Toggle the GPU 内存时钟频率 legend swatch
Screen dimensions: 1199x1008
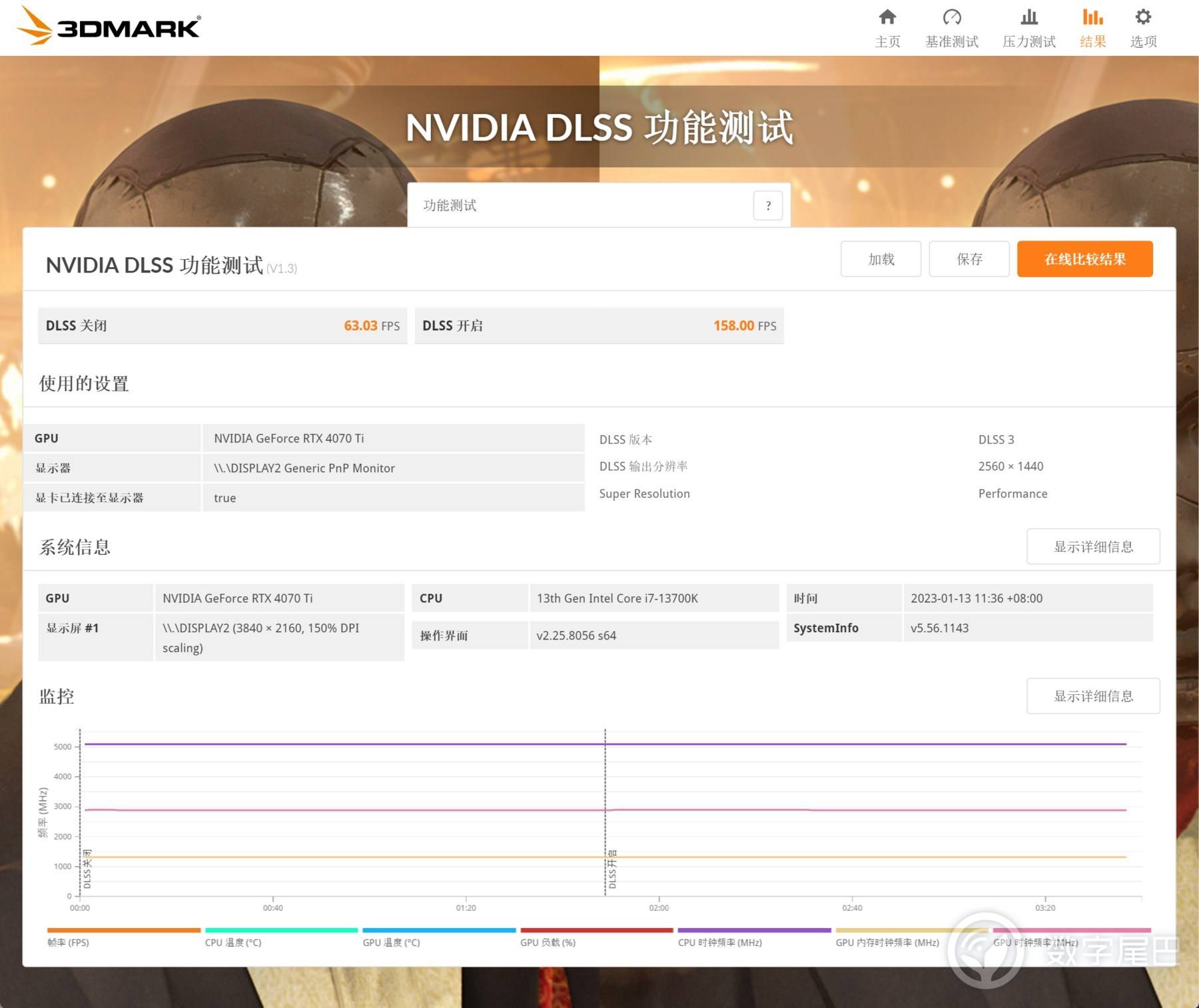coord(912,930)
